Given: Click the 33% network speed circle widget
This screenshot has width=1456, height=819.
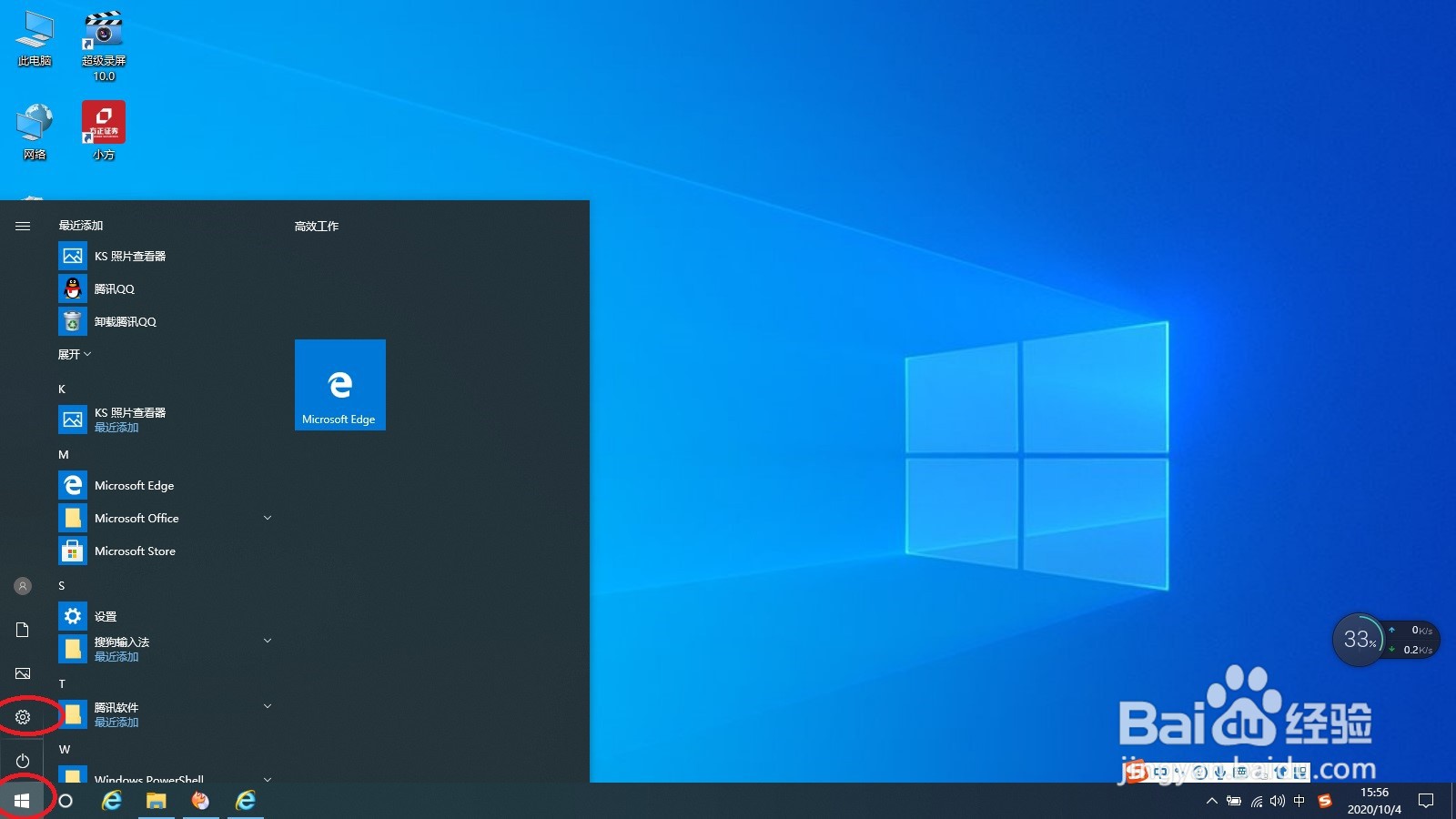Looking at the screenshot, I should click(1357, 640).
